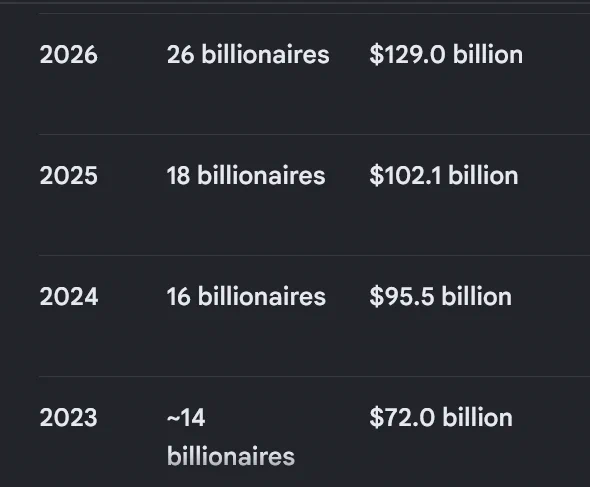
Task: Select the 2025 year cell
Action: (x=68, y=176)
